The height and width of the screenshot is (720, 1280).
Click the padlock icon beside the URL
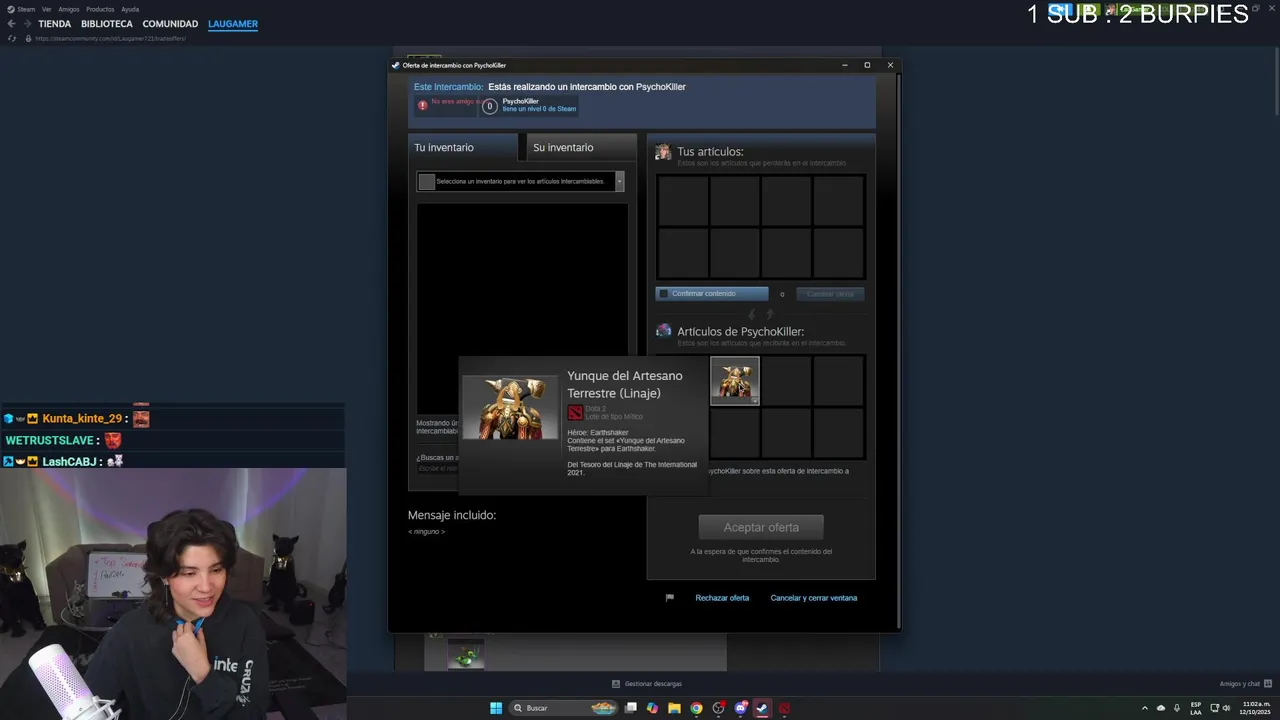pos(28,38)
